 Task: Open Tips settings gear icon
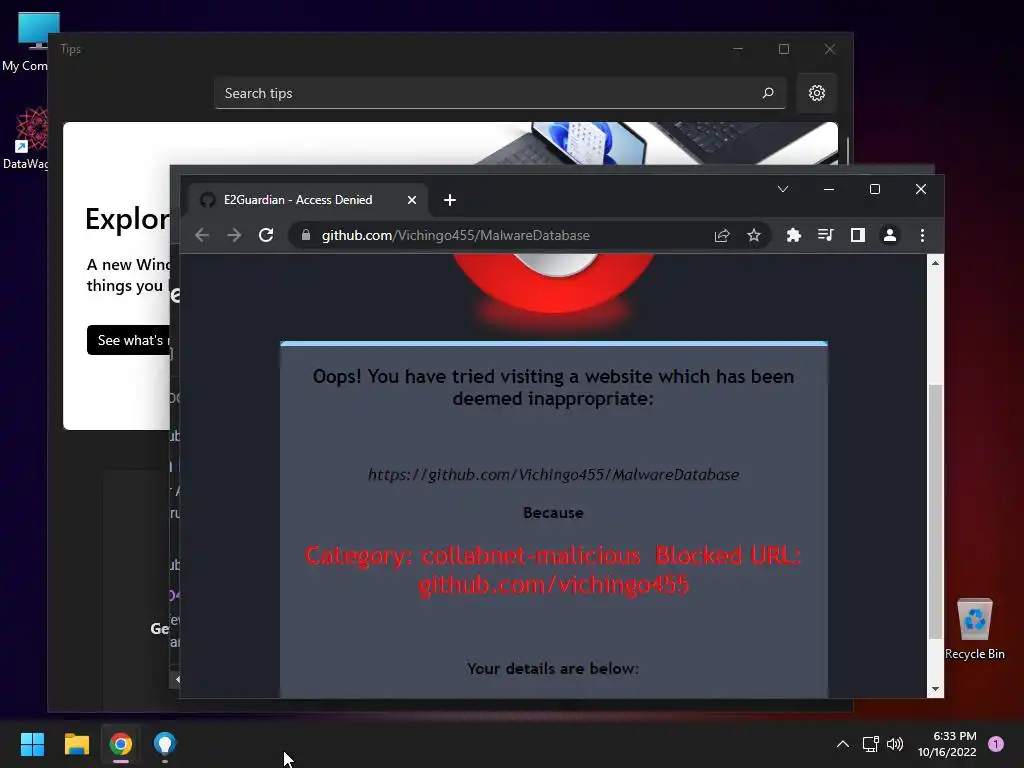tap(816, 93)
